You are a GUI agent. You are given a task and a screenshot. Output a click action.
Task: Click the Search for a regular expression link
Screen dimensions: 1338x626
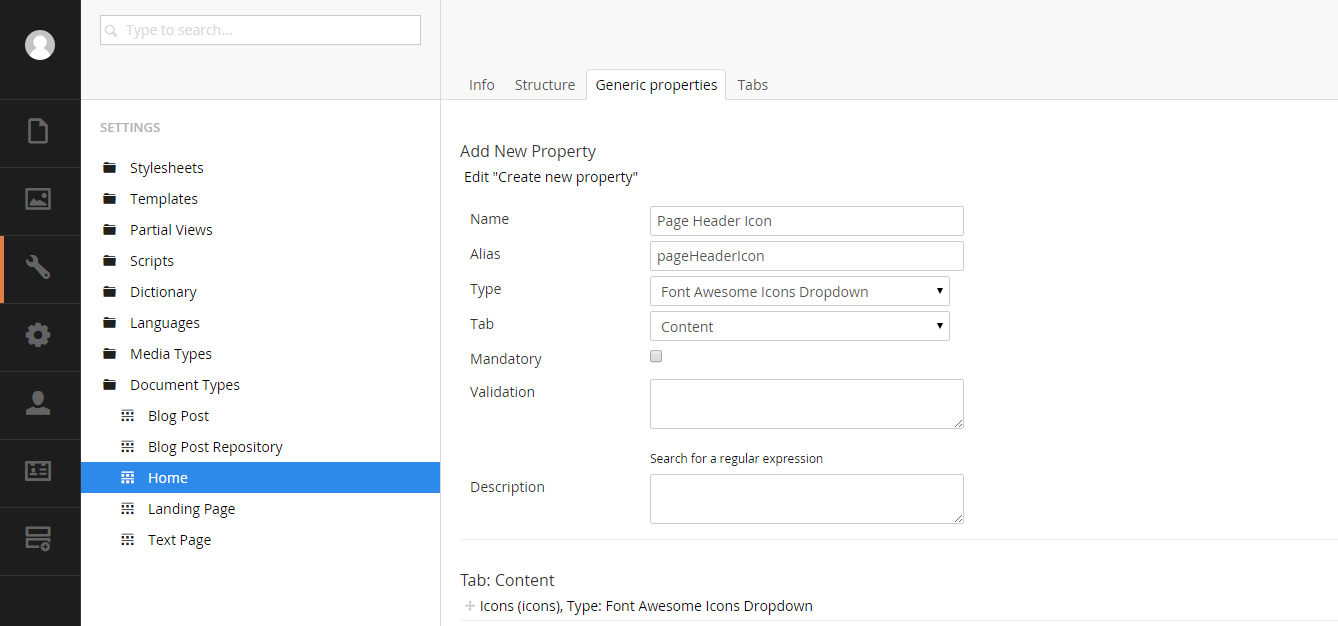[736, 459]
